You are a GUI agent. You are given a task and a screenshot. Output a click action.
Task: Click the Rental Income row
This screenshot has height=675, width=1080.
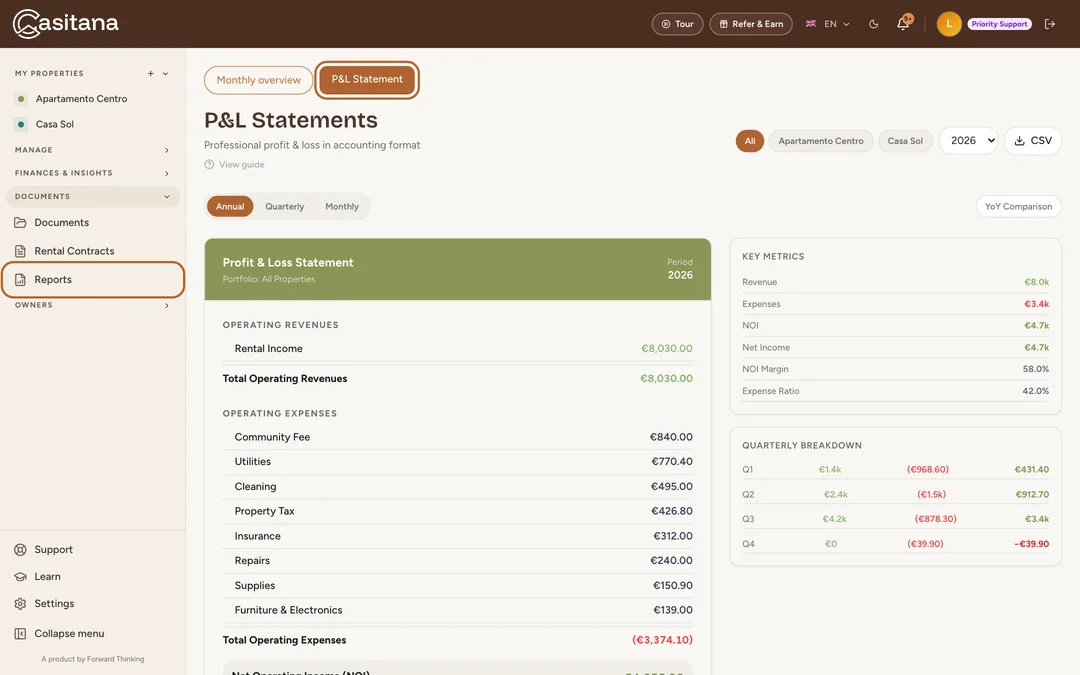[x=457, y=349]
